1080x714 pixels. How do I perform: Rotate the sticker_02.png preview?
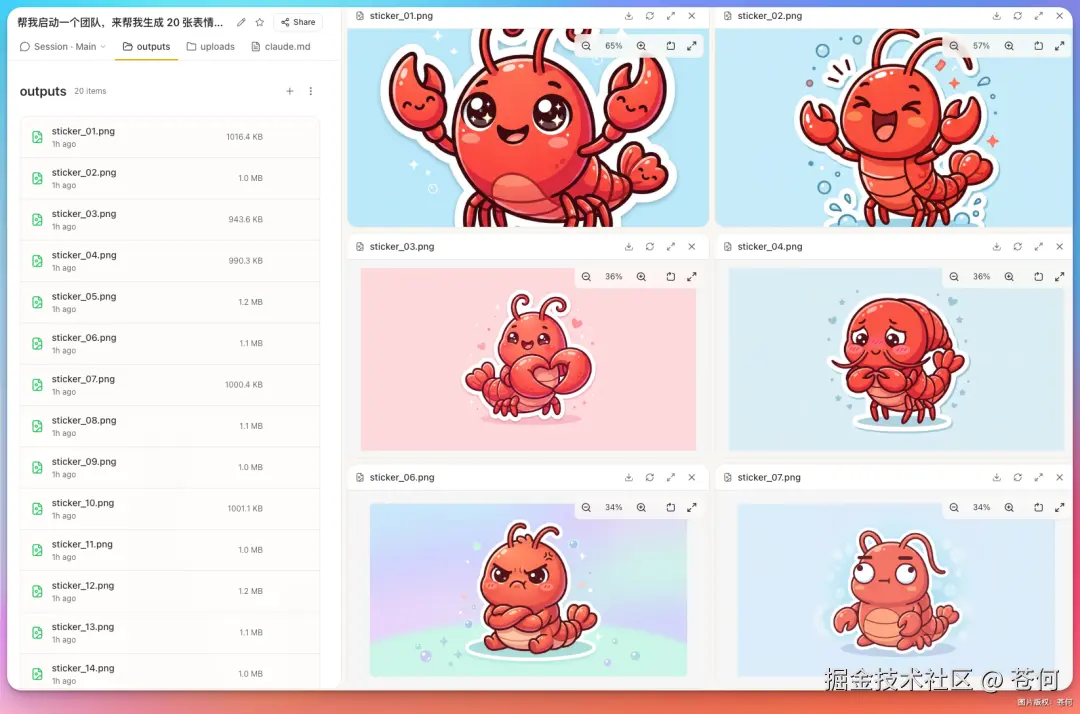point(1039,46)
